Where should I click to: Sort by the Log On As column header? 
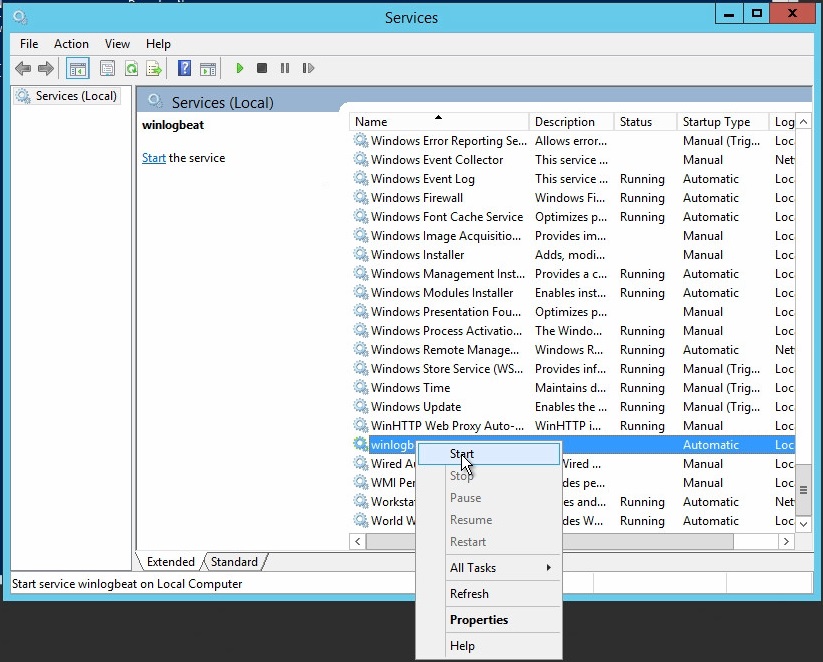783,122
